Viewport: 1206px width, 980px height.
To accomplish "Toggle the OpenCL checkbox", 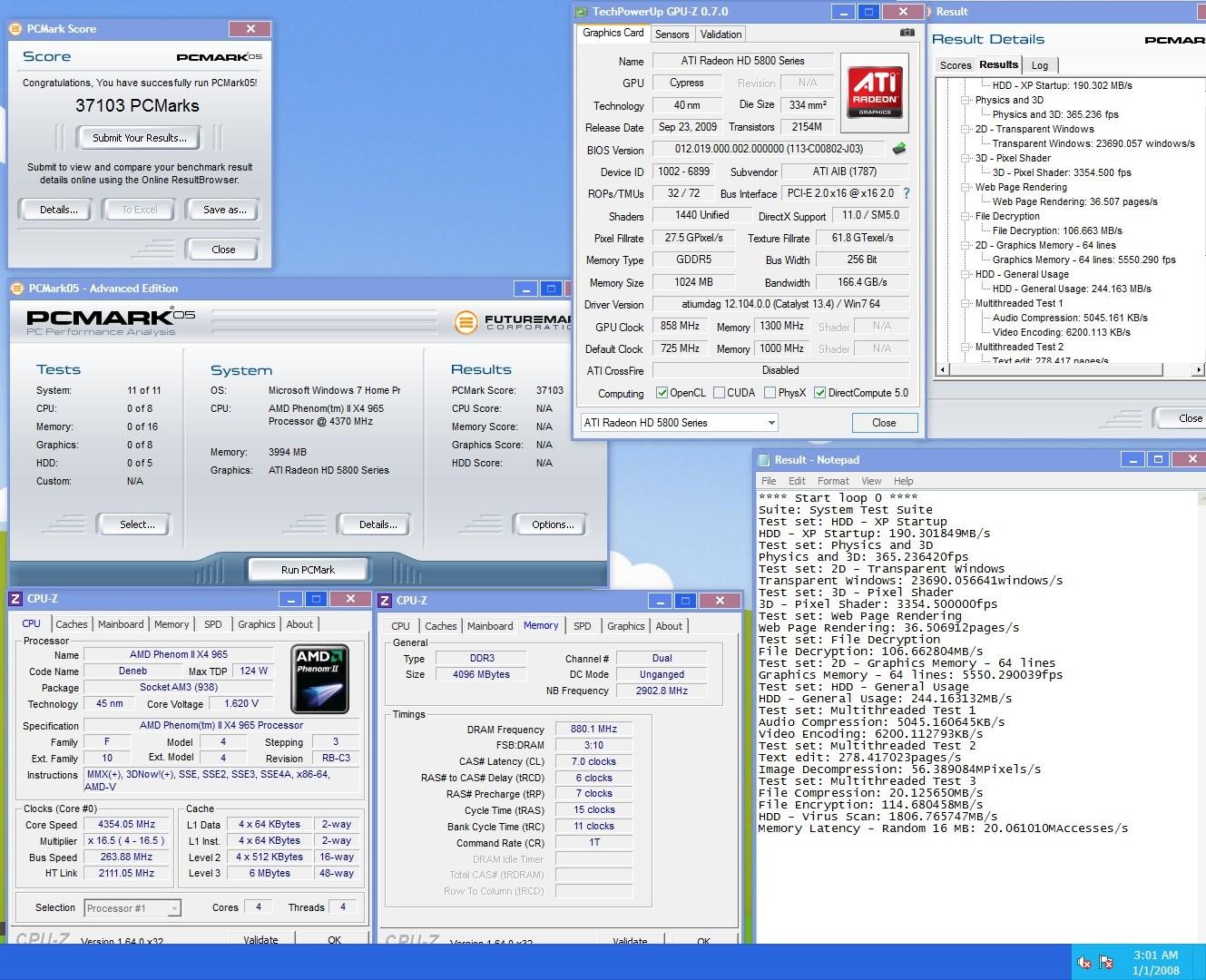I will coord(662,393).
